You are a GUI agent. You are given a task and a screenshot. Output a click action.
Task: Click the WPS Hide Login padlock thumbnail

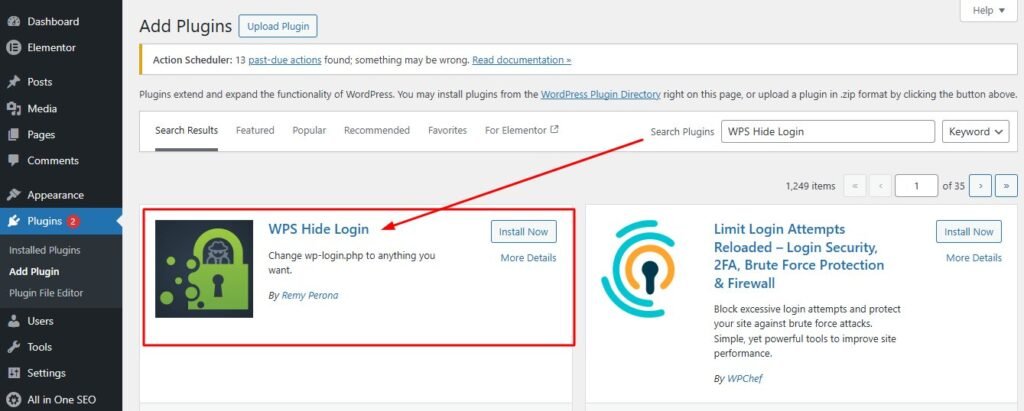click(x=204, y=269)
